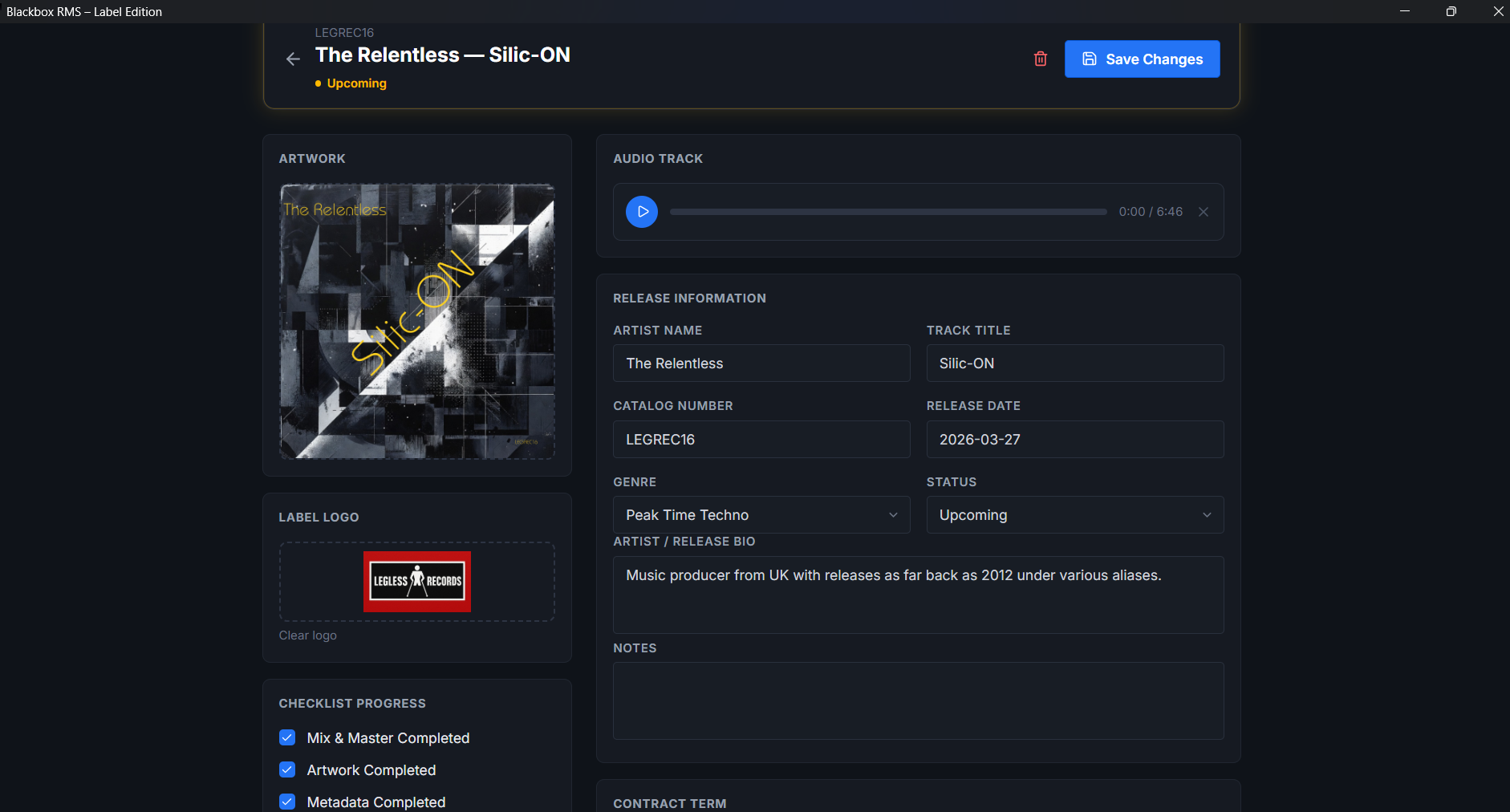Click the Upcoming status dot indicator
The width and height of the screenshot is (1510, 812).
[319, 83]
